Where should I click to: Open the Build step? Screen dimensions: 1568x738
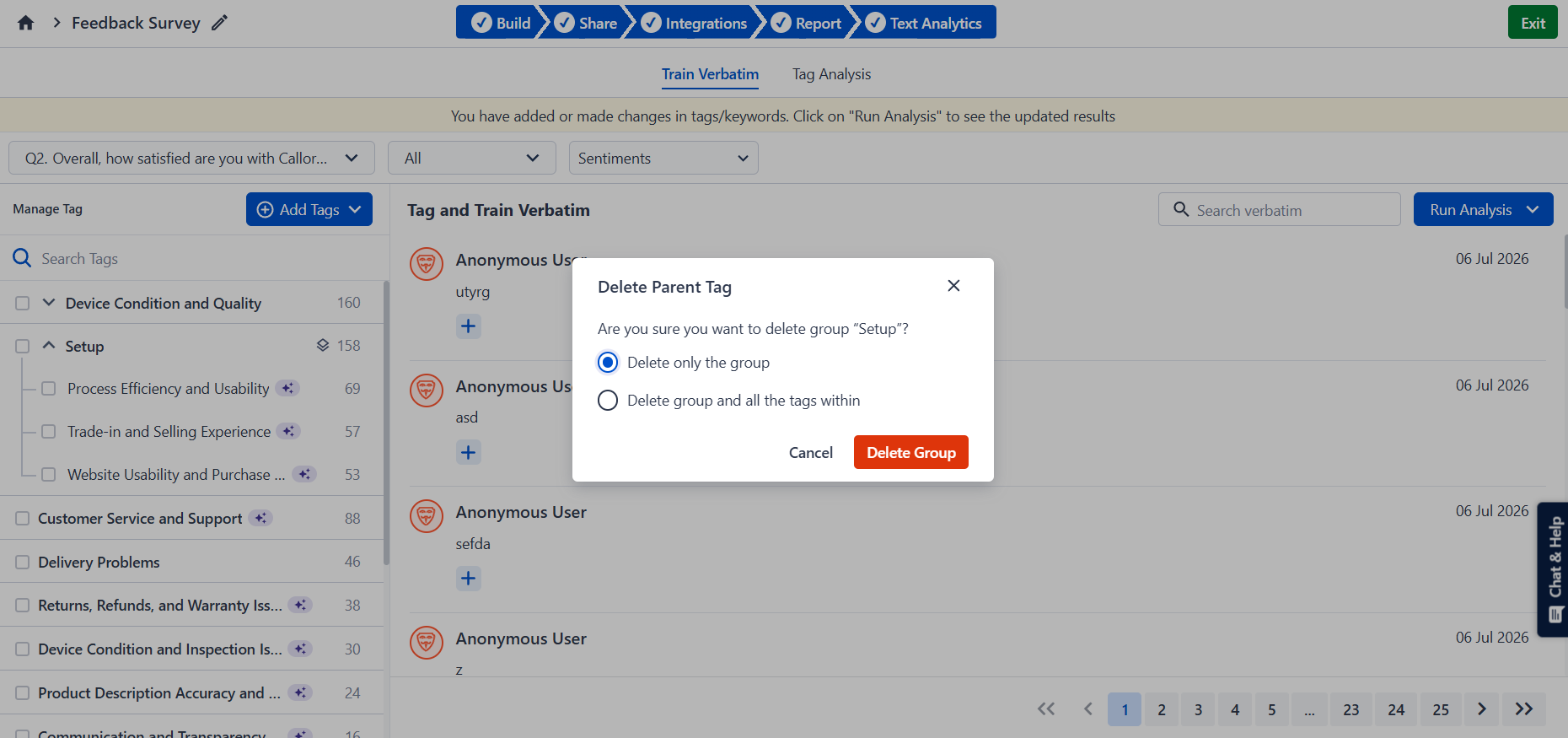click(x=501, y=23)
